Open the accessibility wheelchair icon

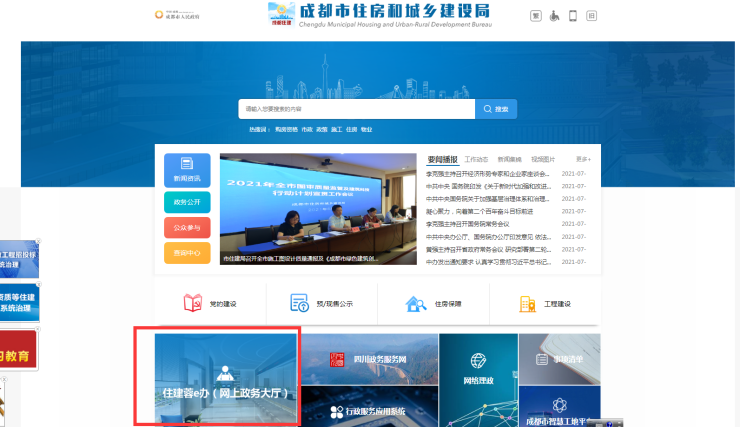tap(554, 16)
